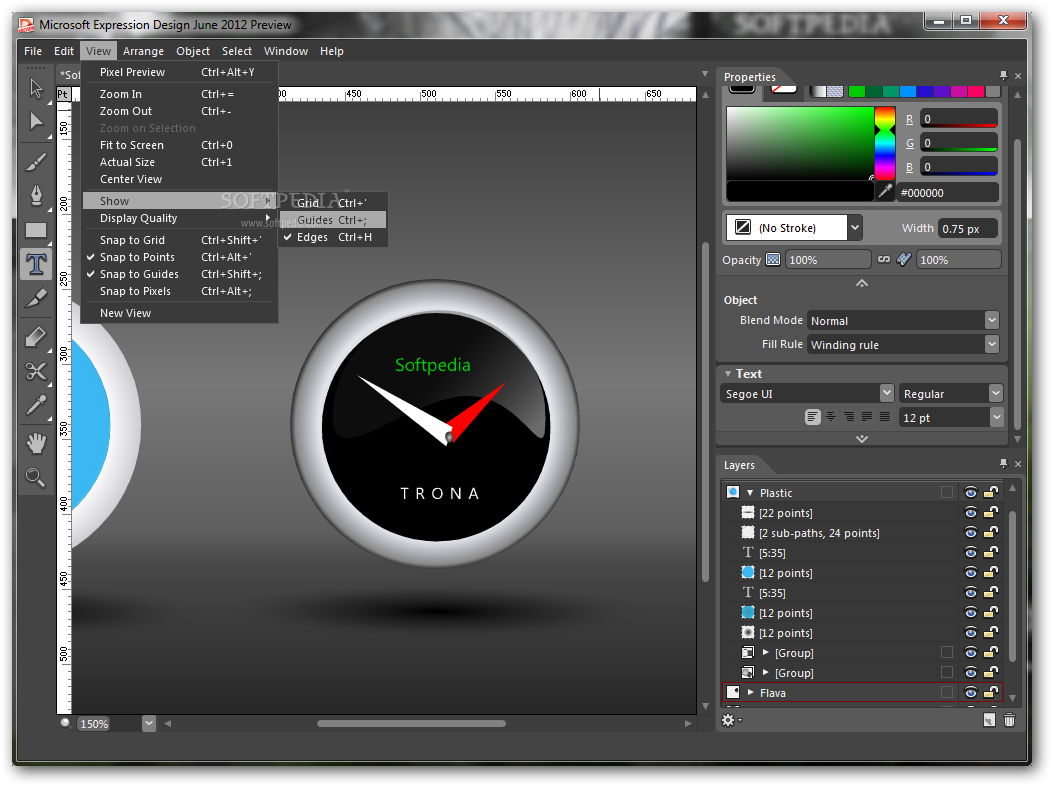Delete layer with trash icon
Viewport: 1052px width, 786px height.
click(1009, 720)
